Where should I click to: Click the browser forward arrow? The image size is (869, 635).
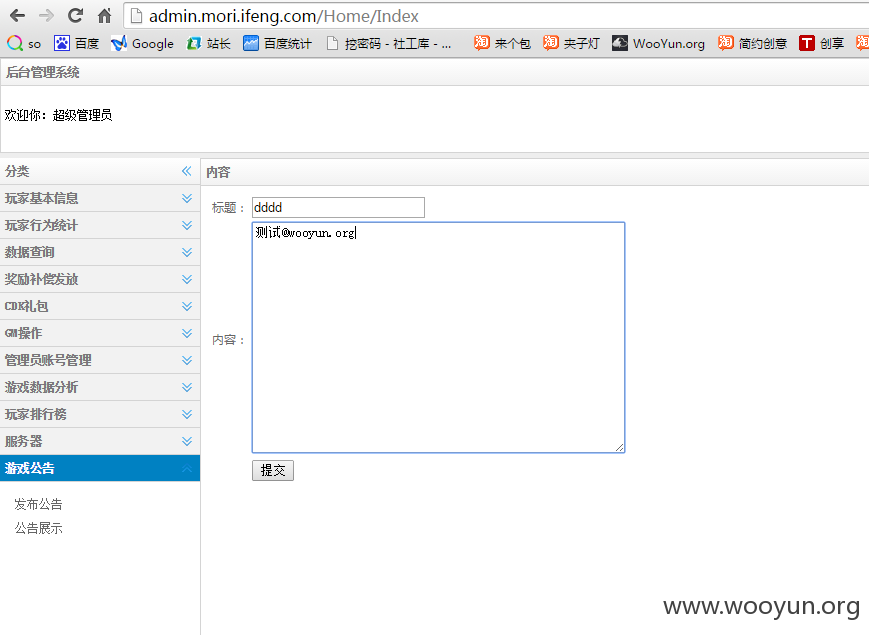47,16
